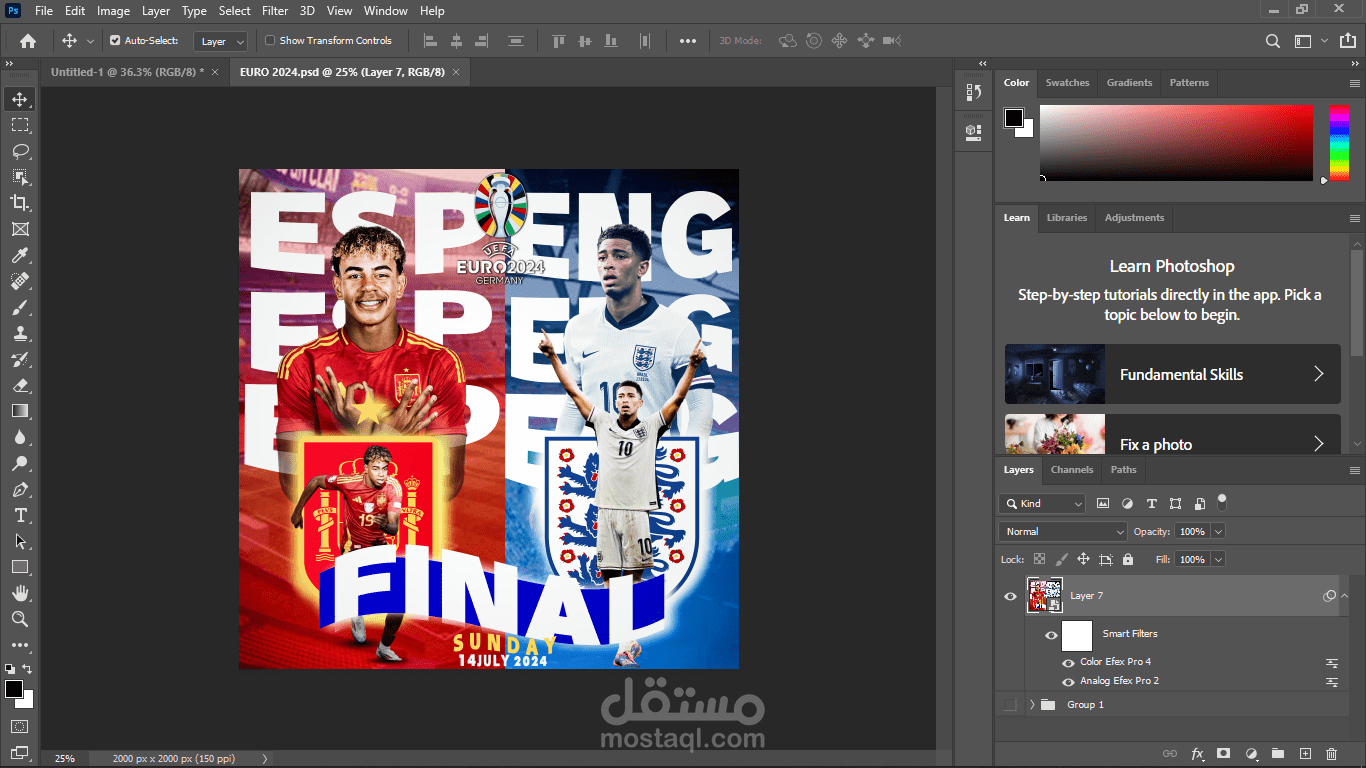Toggle Quick Mask mode
The width and height of the screenshot is (1366, 768).
click(20, 726)
